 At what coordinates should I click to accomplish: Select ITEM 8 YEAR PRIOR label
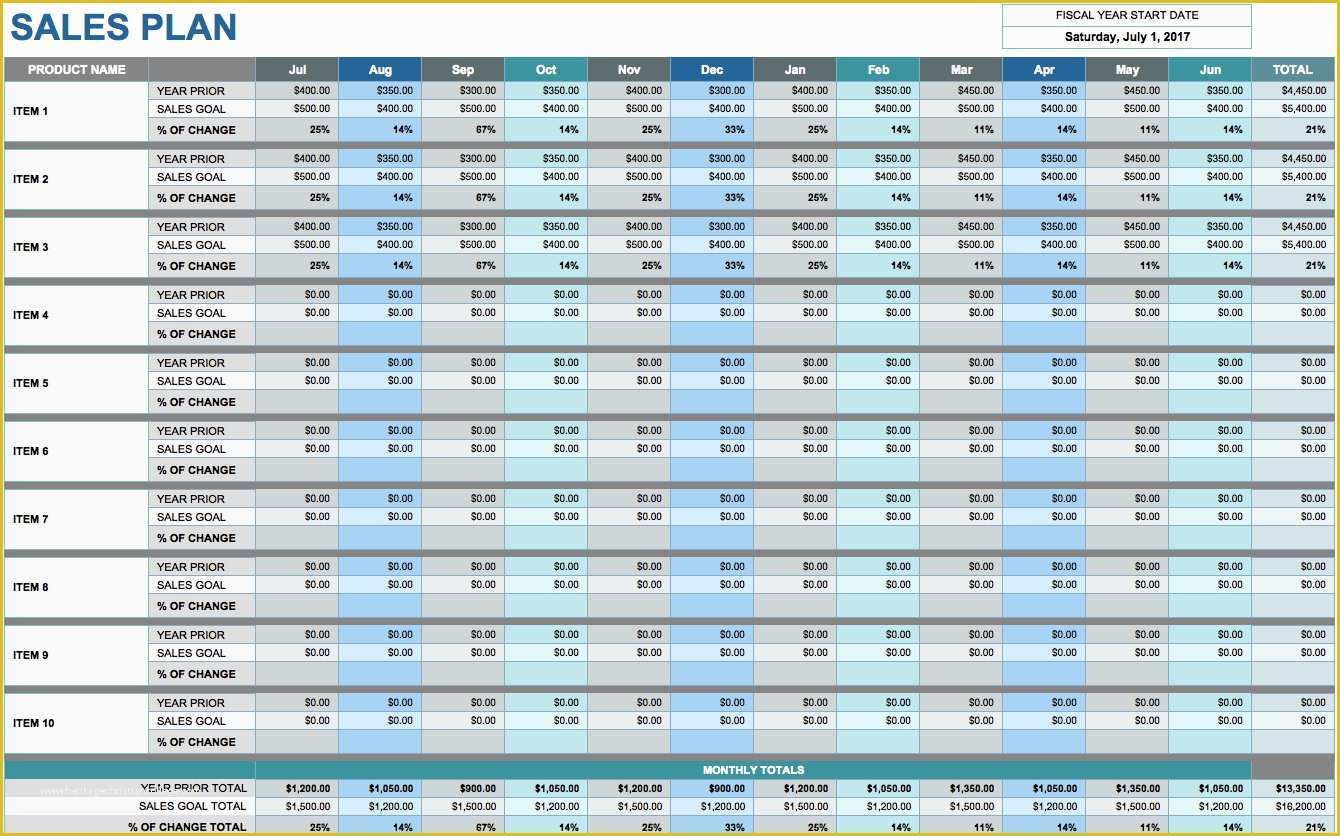click(202, 567)
